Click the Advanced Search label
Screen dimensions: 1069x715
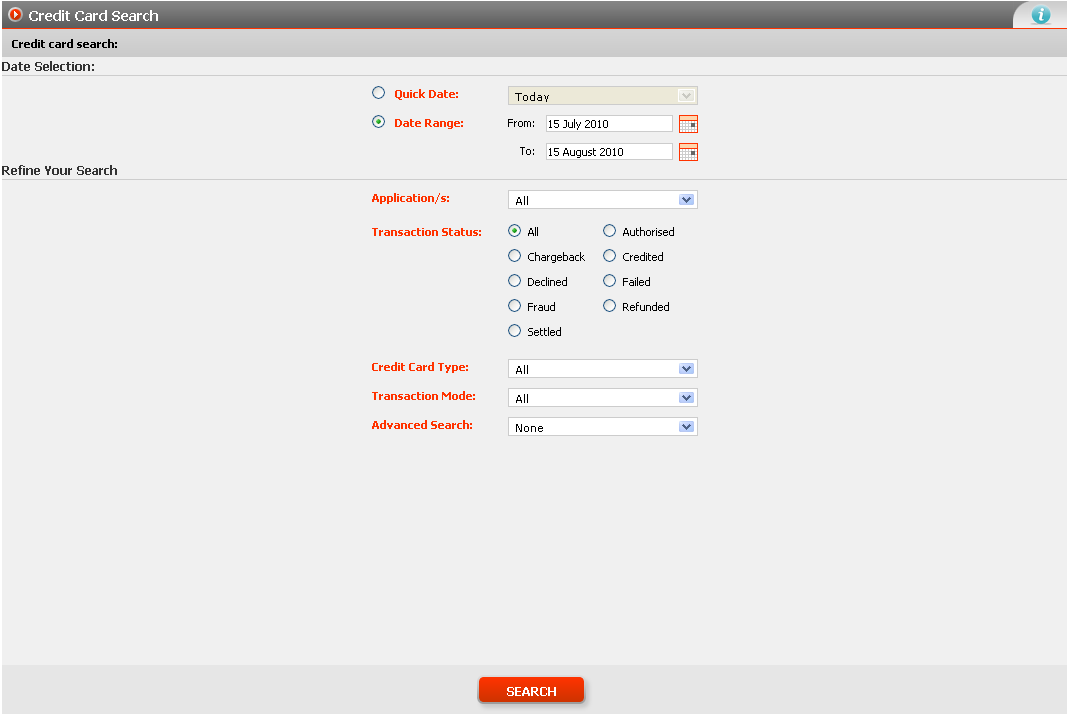(x=422, y=425)
